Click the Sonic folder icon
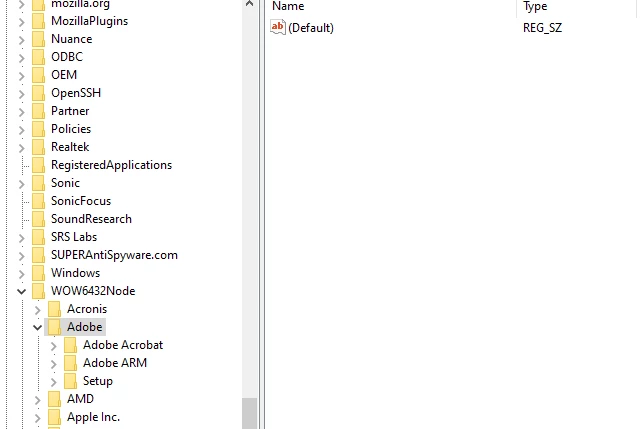 pyautogui.click(x=38, y=183)
